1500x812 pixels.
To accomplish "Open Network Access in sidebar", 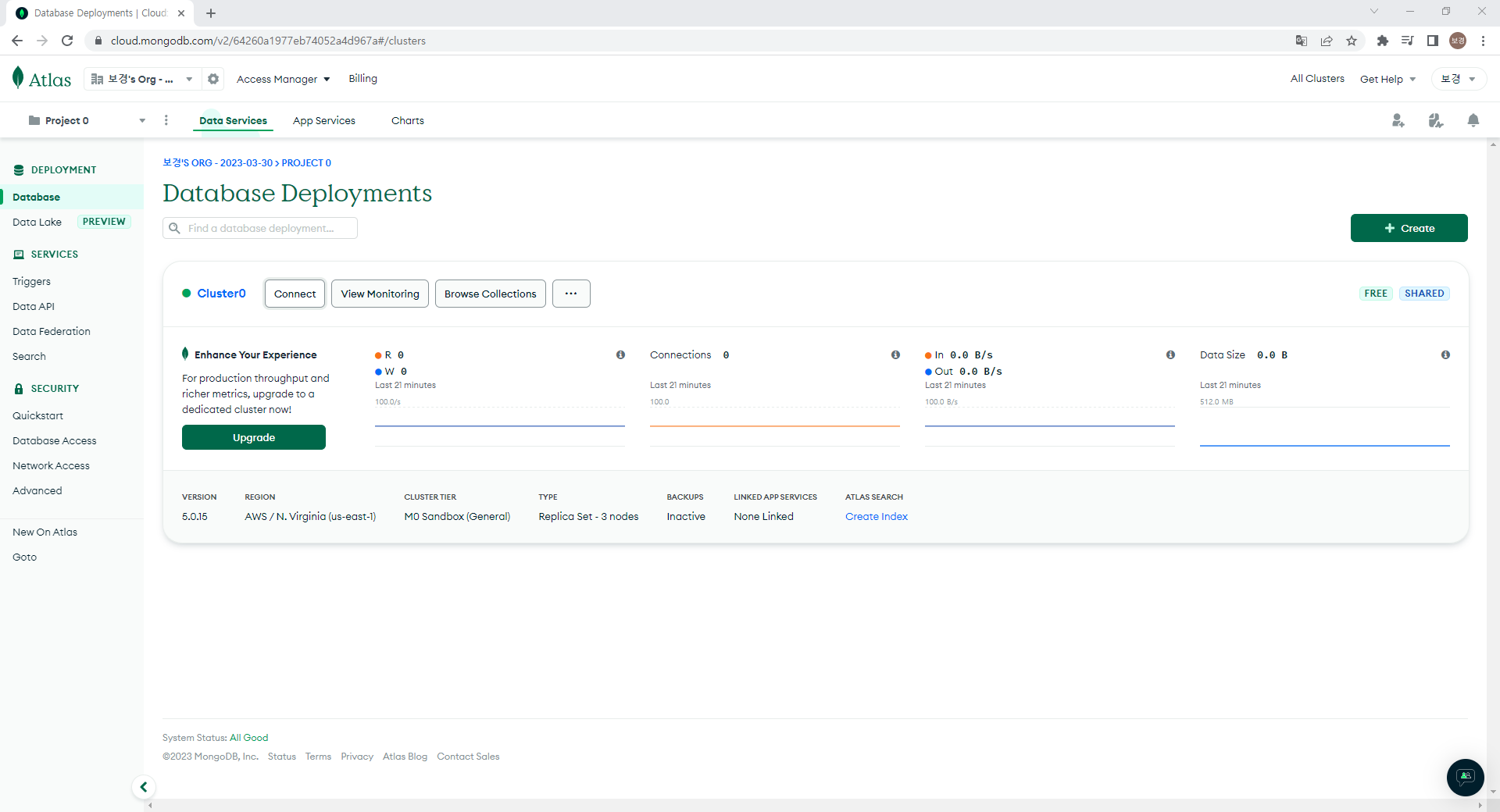I will click(51, 465).
